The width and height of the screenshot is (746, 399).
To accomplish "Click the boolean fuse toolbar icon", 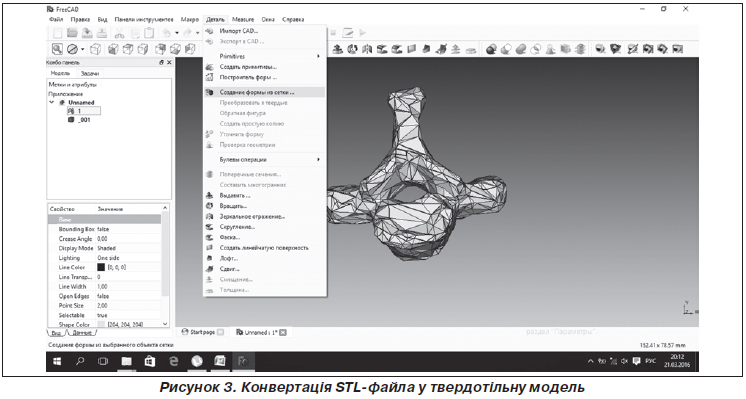I will click(x=521, y=49).
